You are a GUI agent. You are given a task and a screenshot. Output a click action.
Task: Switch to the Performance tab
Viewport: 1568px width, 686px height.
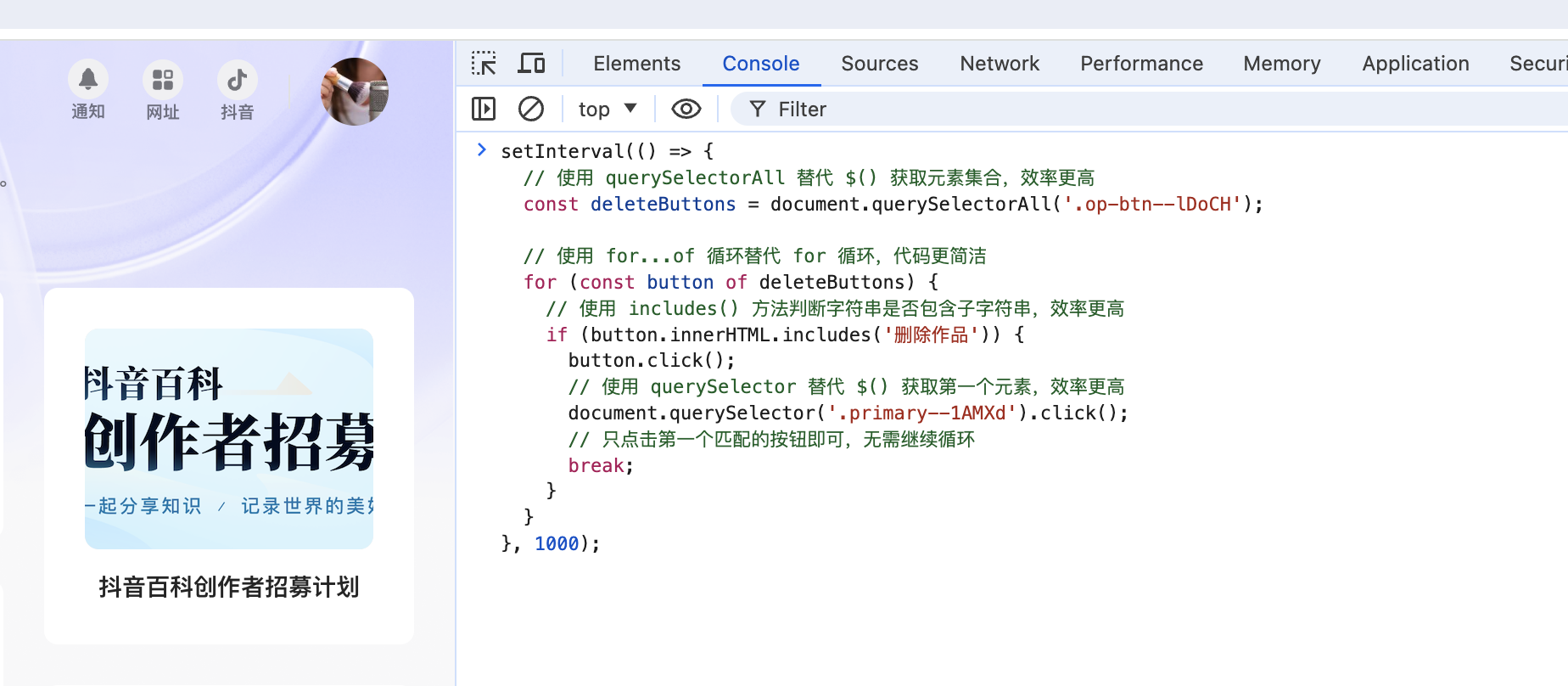point(1141,64)
